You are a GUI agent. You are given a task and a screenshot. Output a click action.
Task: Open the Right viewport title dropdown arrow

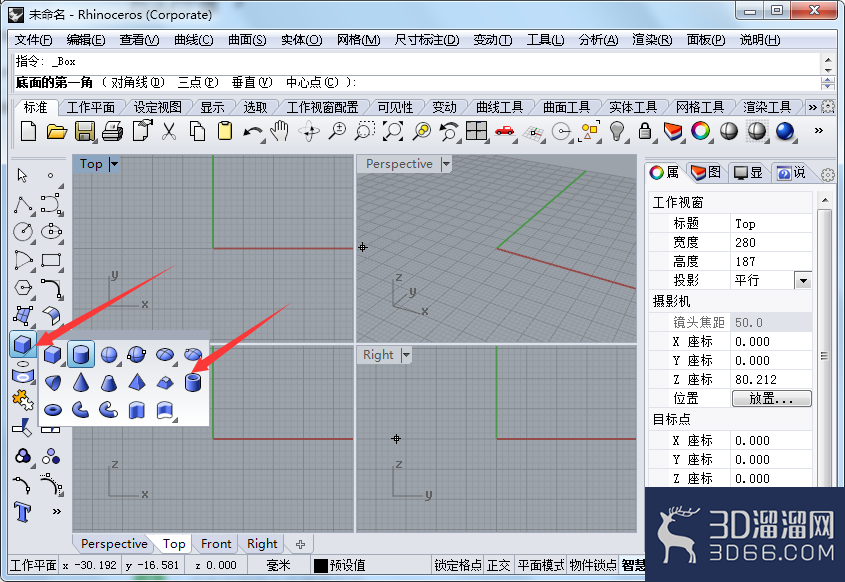406,355
